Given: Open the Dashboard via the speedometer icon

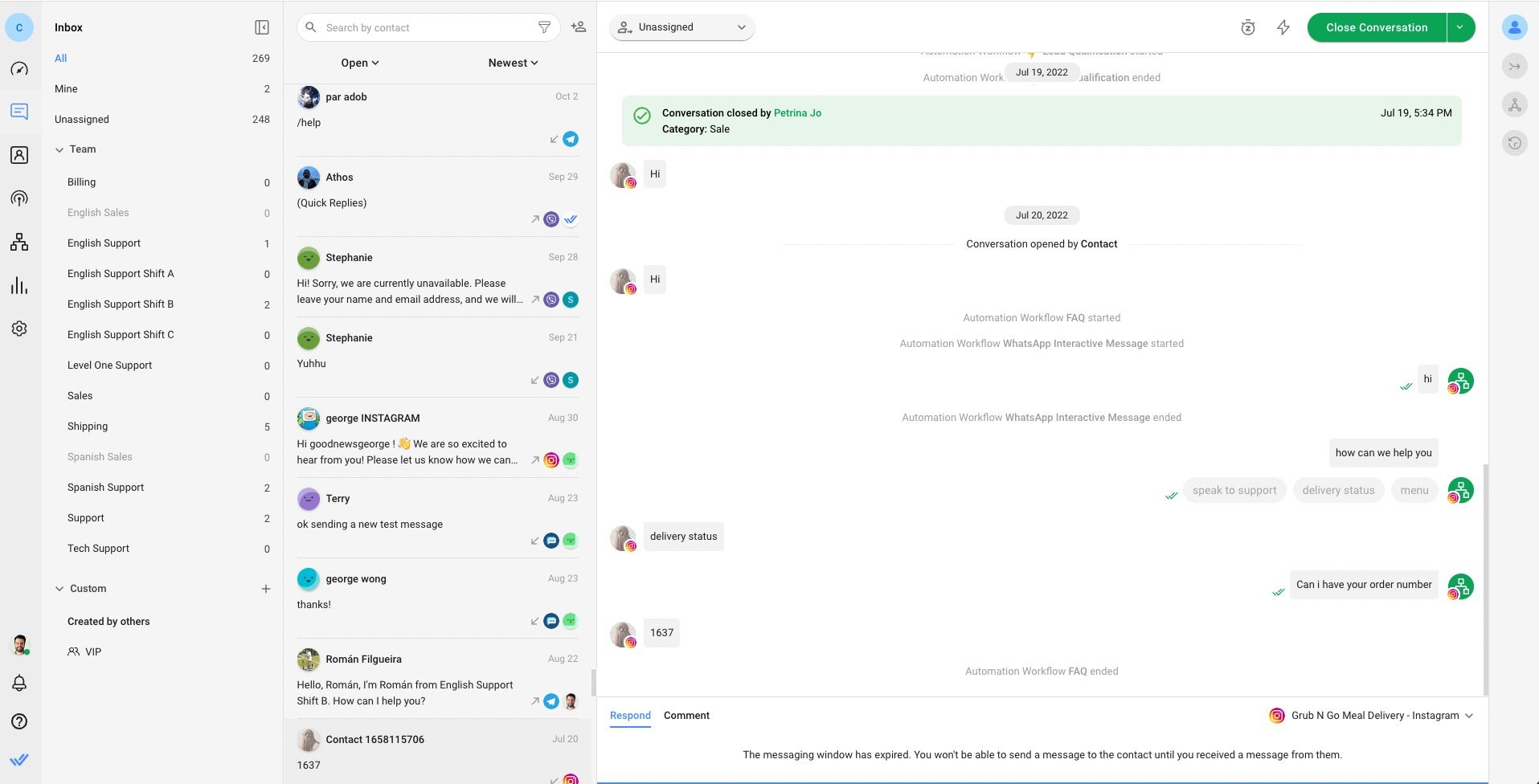Looking at the screenshot, I should 19,69.
